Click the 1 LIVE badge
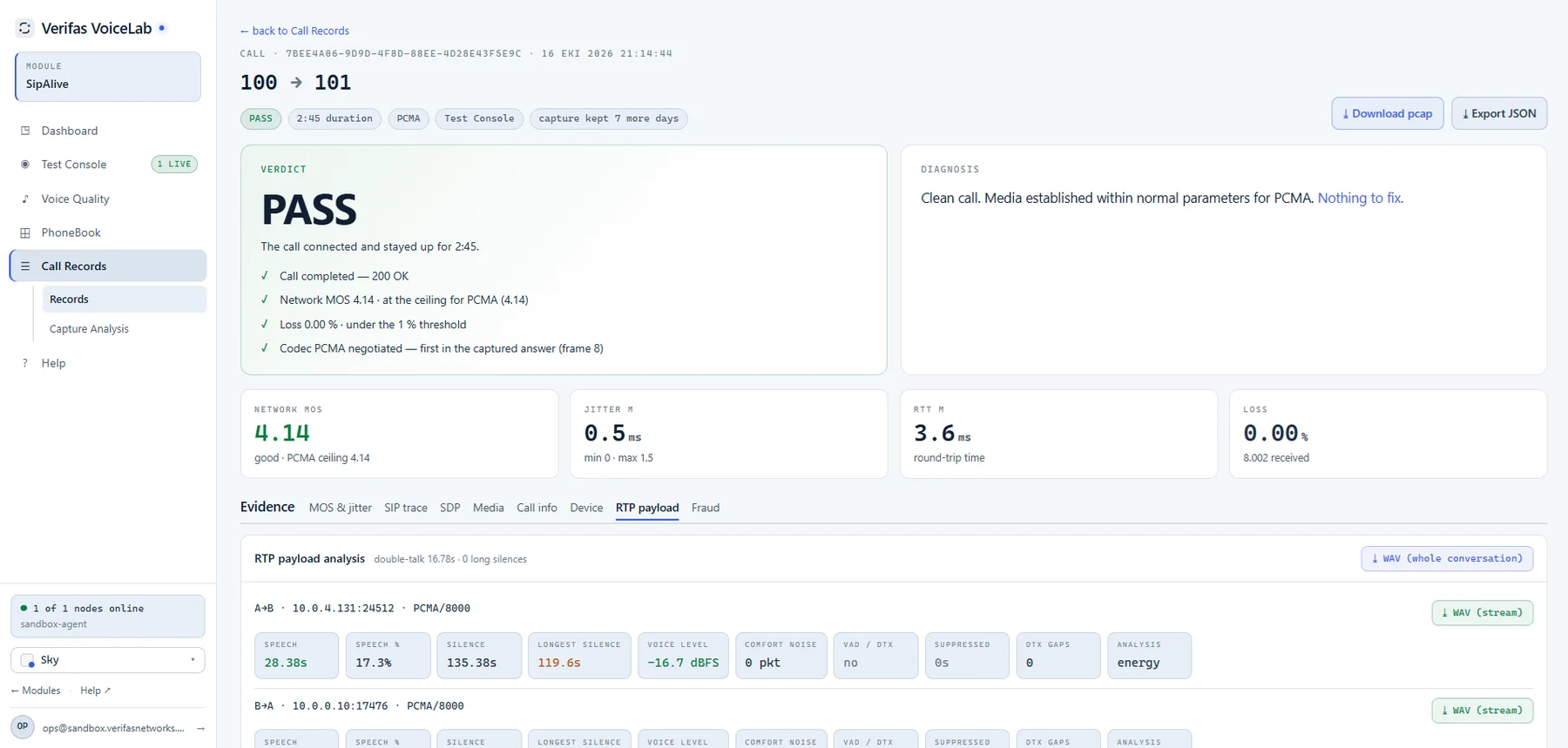Image resolution: width=1568 pixels, height=748 pixels. tap(174, 165)
